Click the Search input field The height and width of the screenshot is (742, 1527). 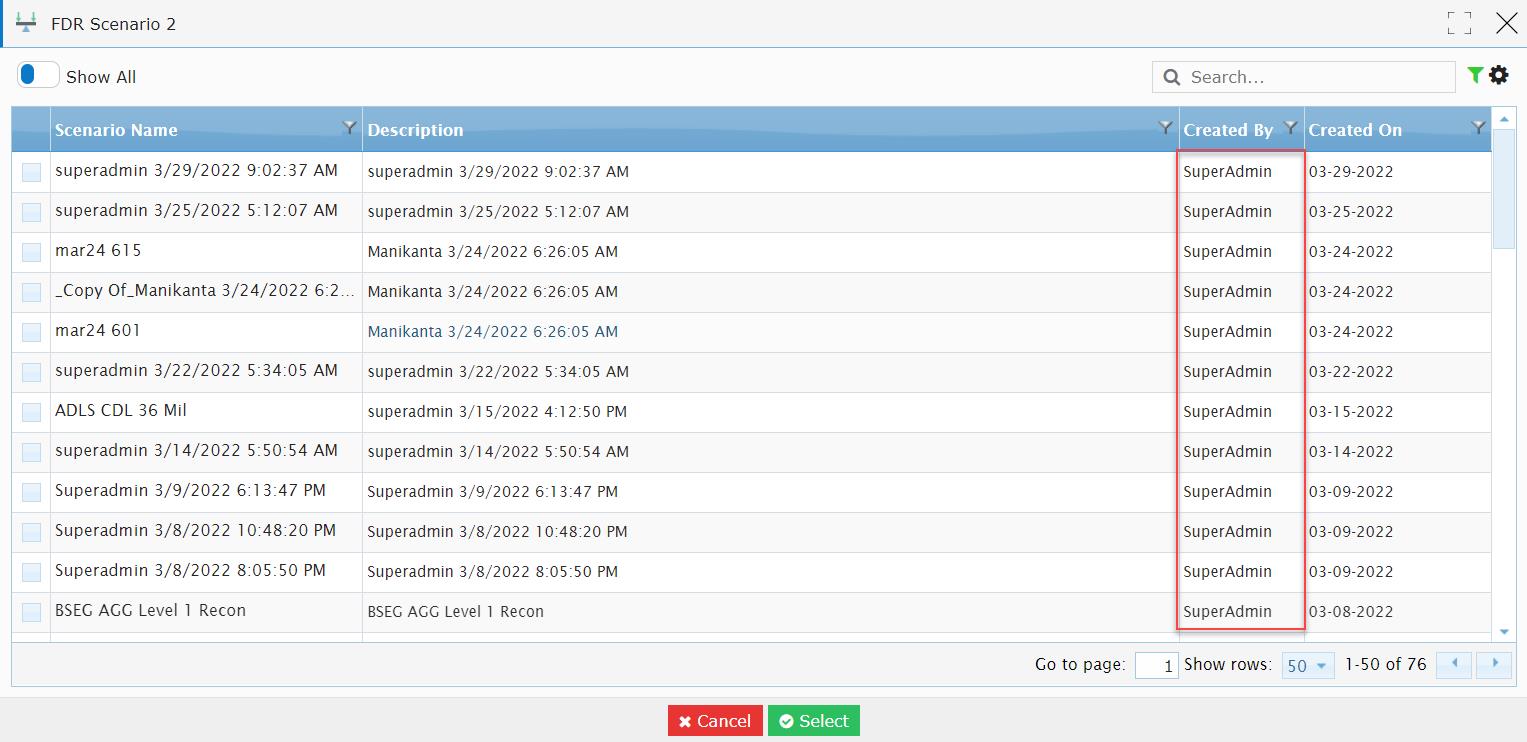pyautogui.click(x=1304, y=77)
